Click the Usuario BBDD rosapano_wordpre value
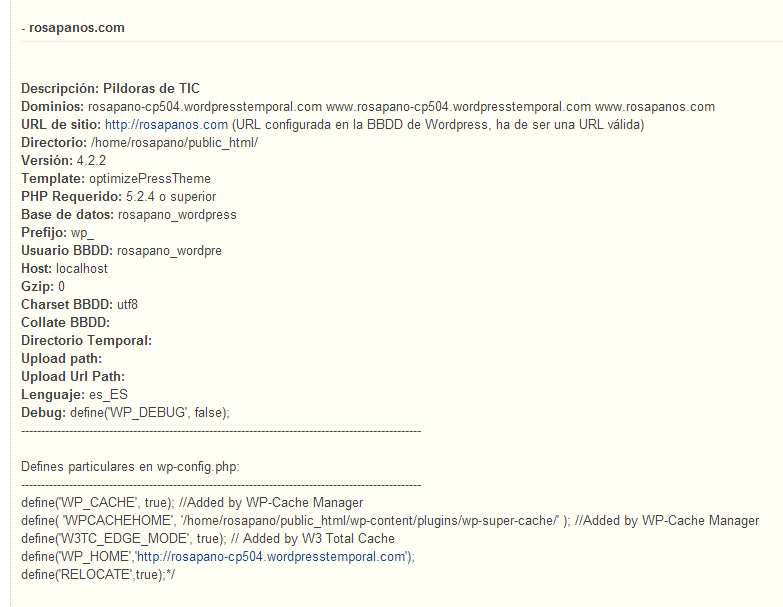 169,250
